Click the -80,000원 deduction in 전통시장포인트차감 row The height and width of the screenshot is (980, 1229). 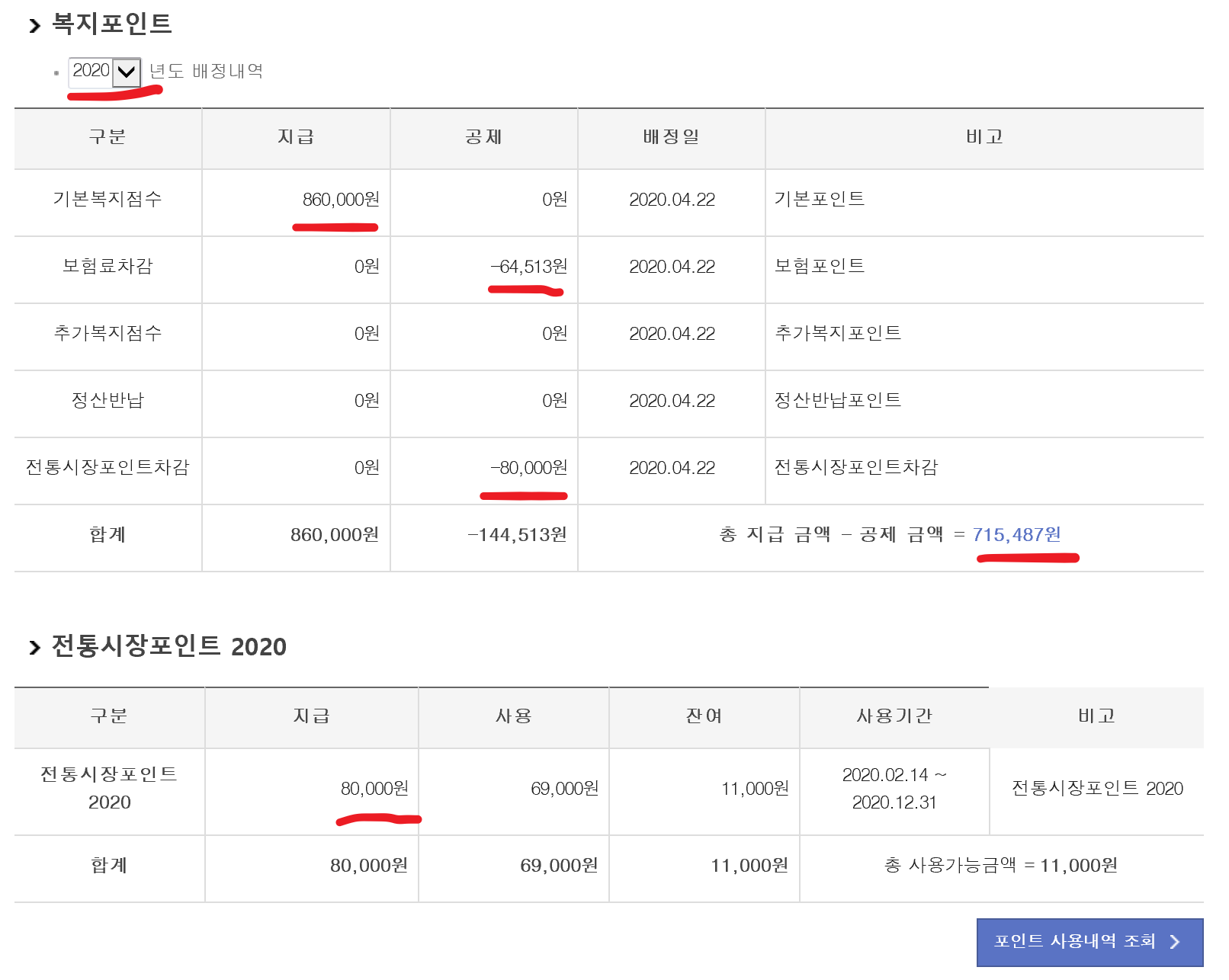pos(528,468)
